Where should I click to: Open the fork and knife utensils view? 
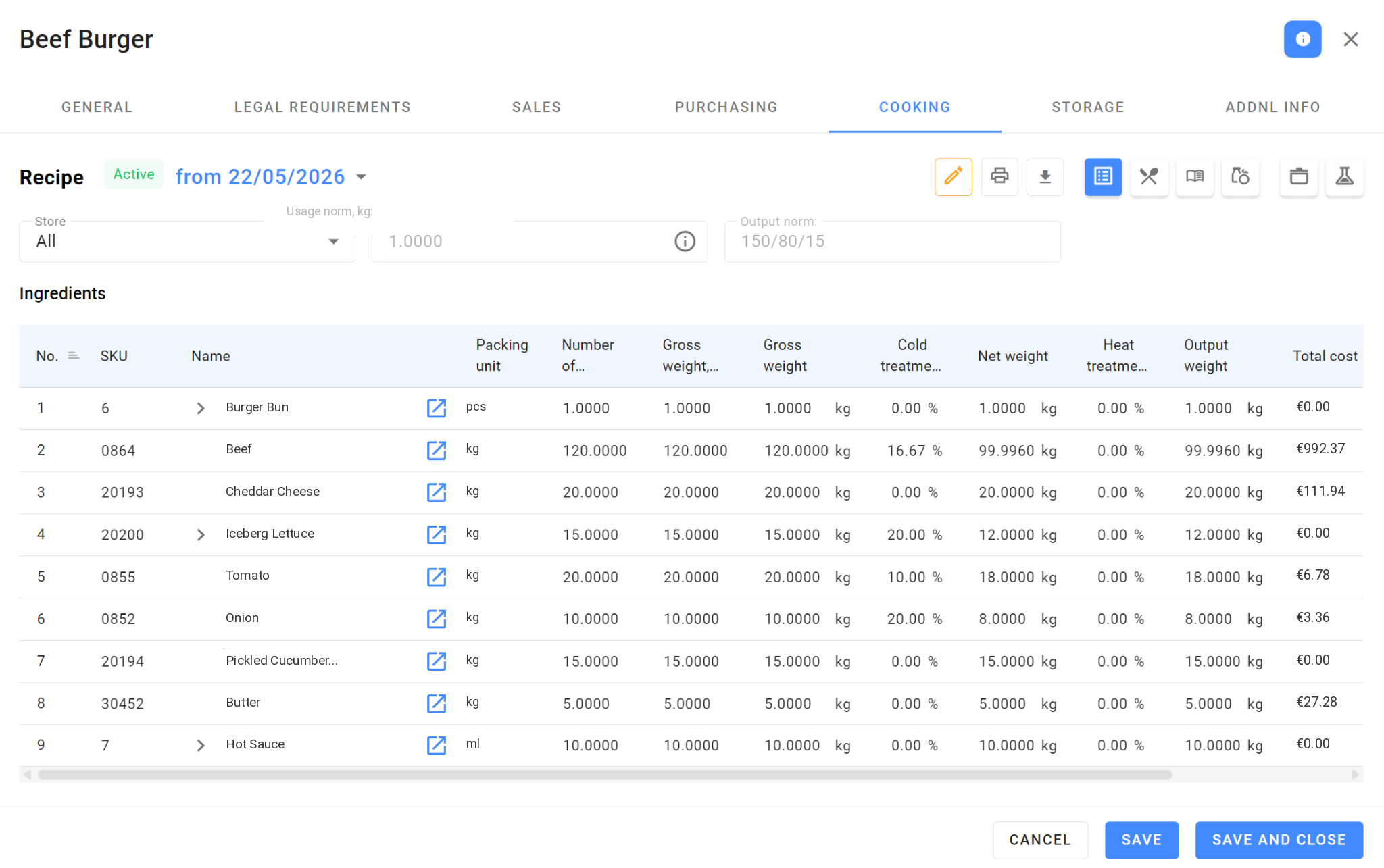(1149, 177)
